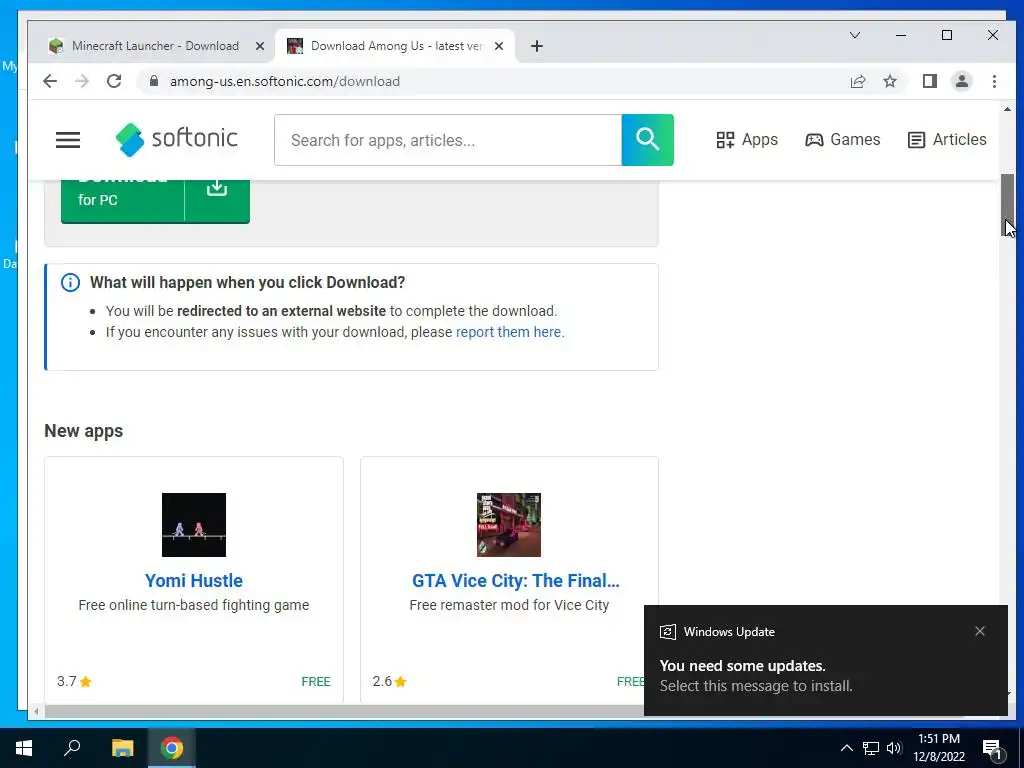Click the info circle icon
Viewport: 1024px width, 768px height.
coord(71,282)
